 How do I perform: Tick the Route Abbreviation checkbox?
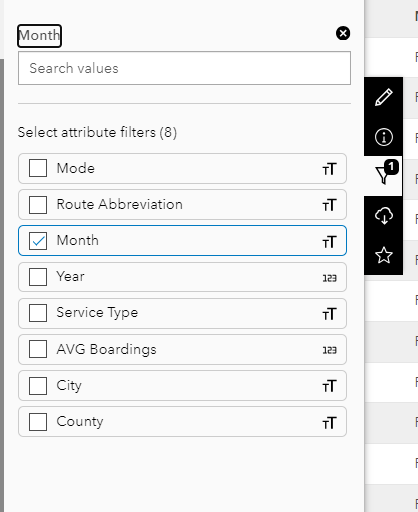point(38,204)
